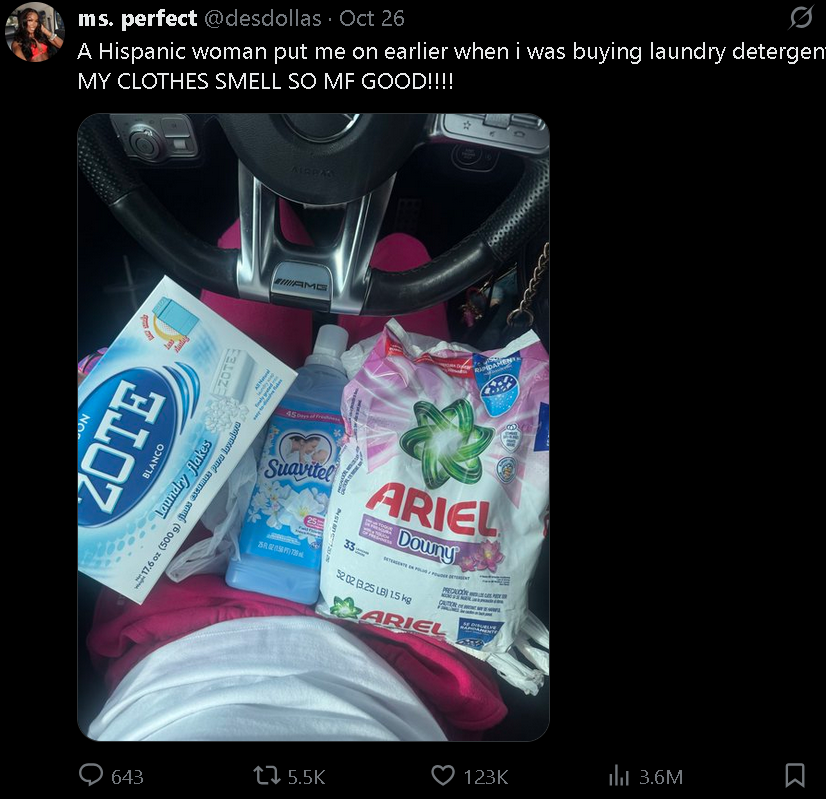Open the tweet text about laundry detergent
The image size is (826, 799).
pyautogui.click(x=451, y=52)
